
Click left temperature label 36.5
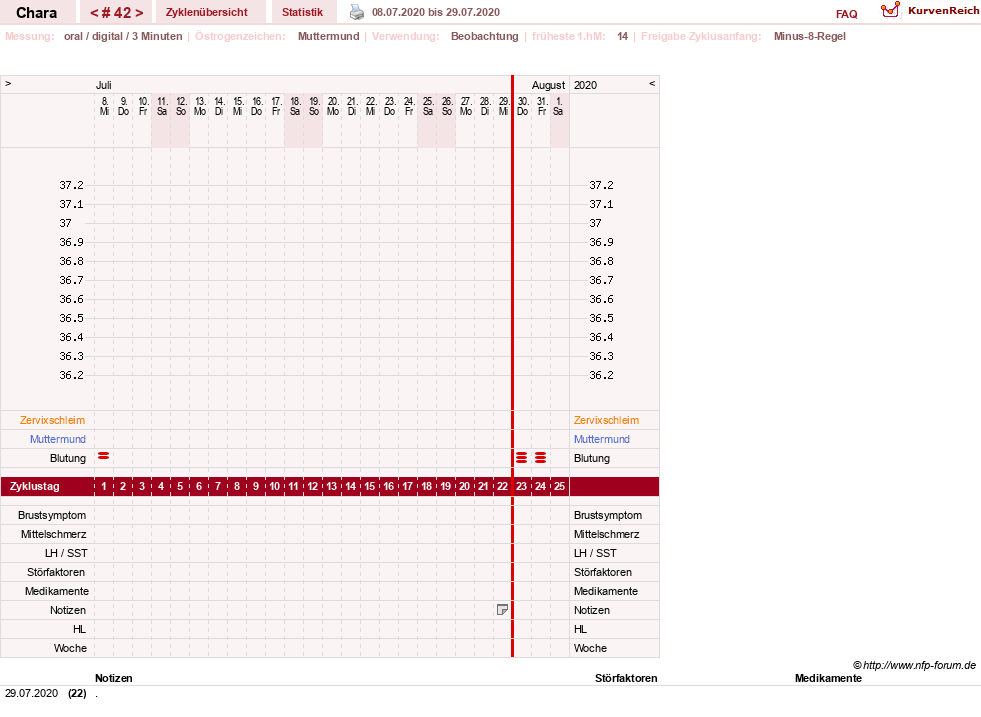click(x=71, y=318)
